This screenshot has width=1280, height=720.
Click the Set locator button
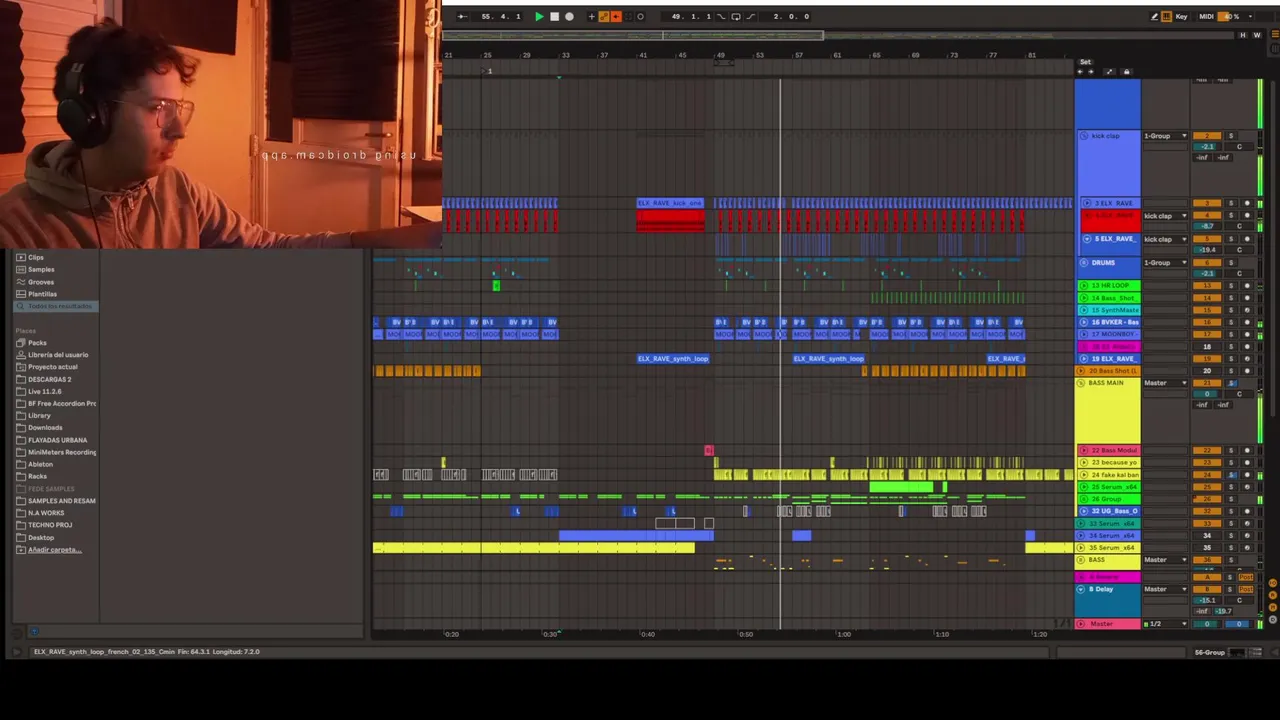[1085, 62]
